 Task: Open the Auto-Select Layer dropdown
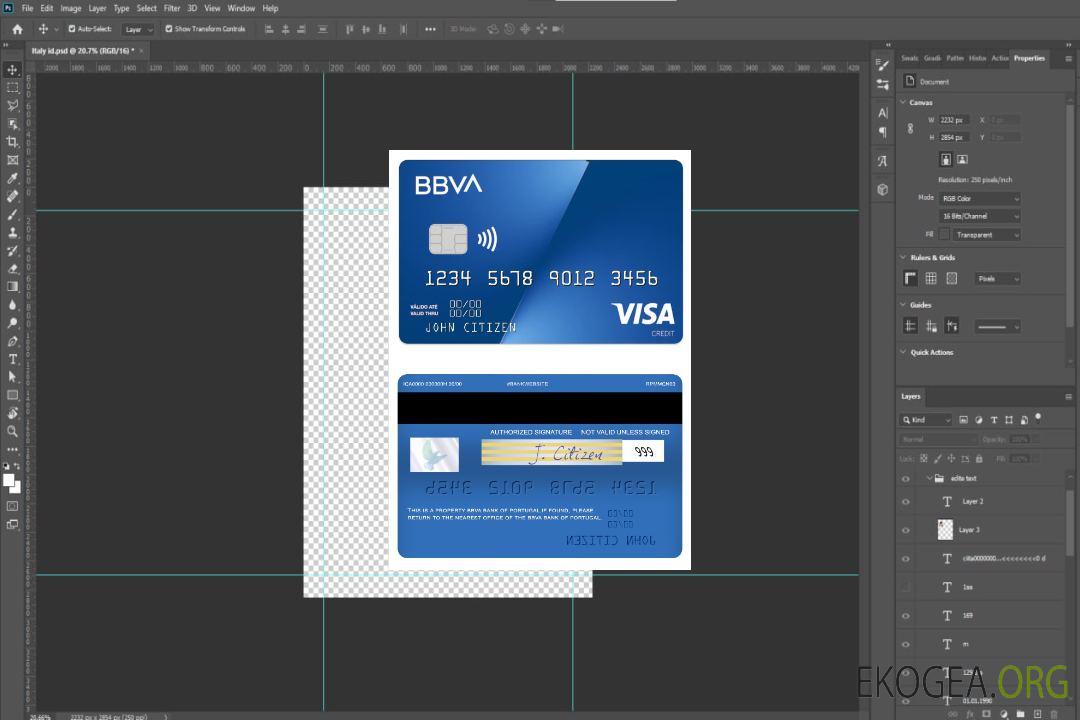[x=138, y=30]
